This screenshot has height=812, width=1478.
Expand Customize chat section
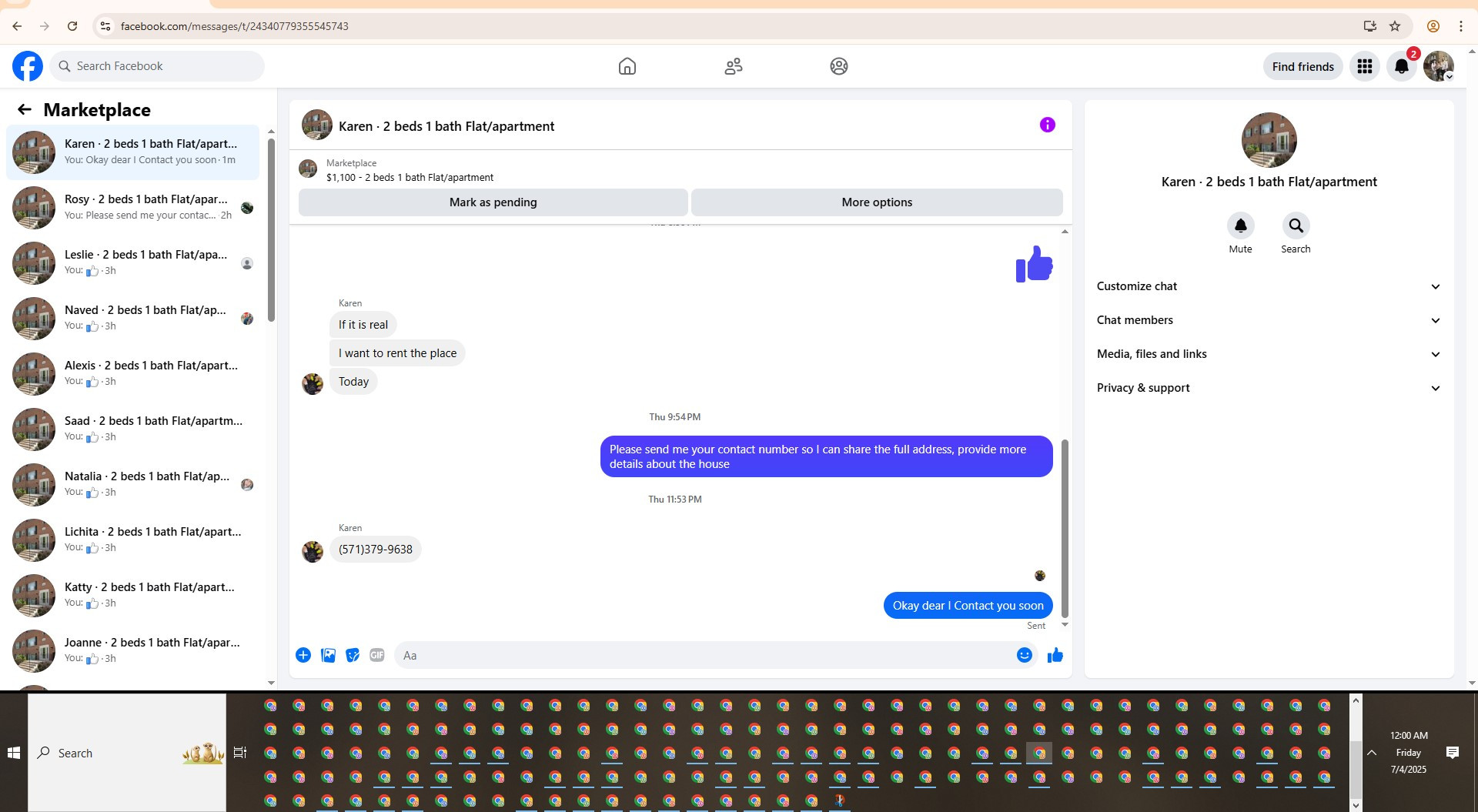coord(1269,286)
